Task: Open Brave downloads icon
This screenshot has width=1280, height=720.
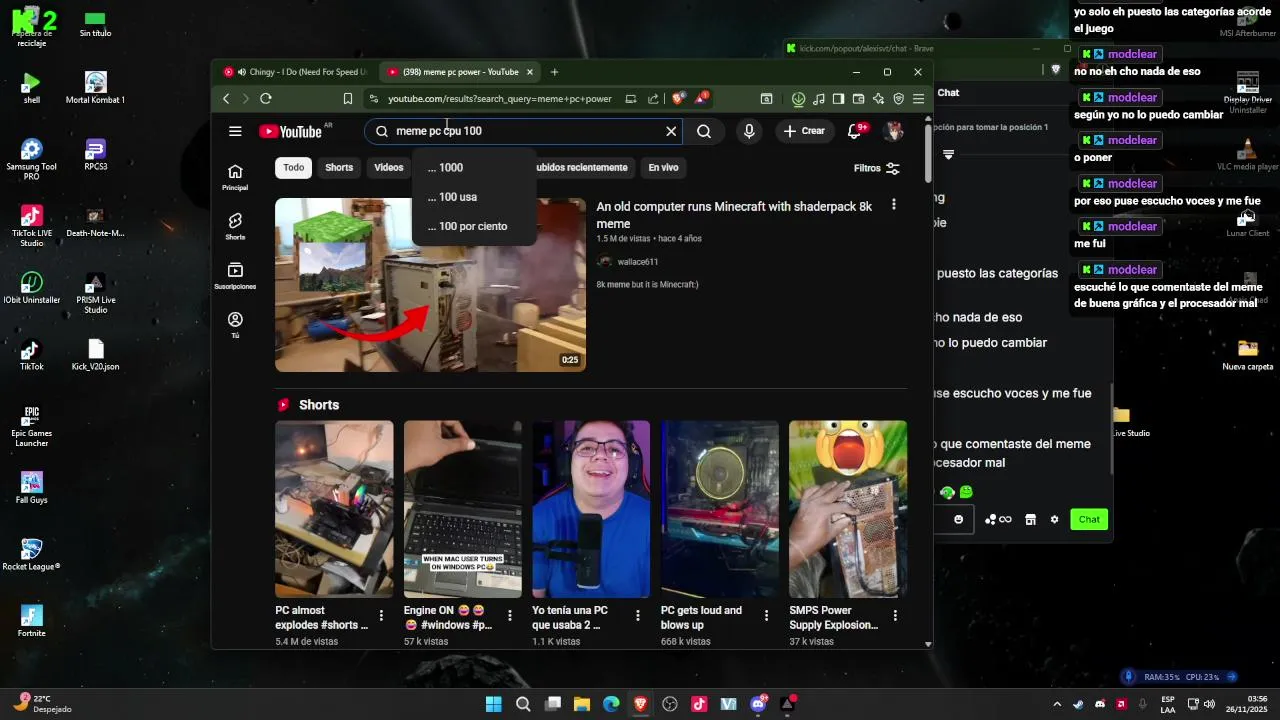Action: point(798,99)
